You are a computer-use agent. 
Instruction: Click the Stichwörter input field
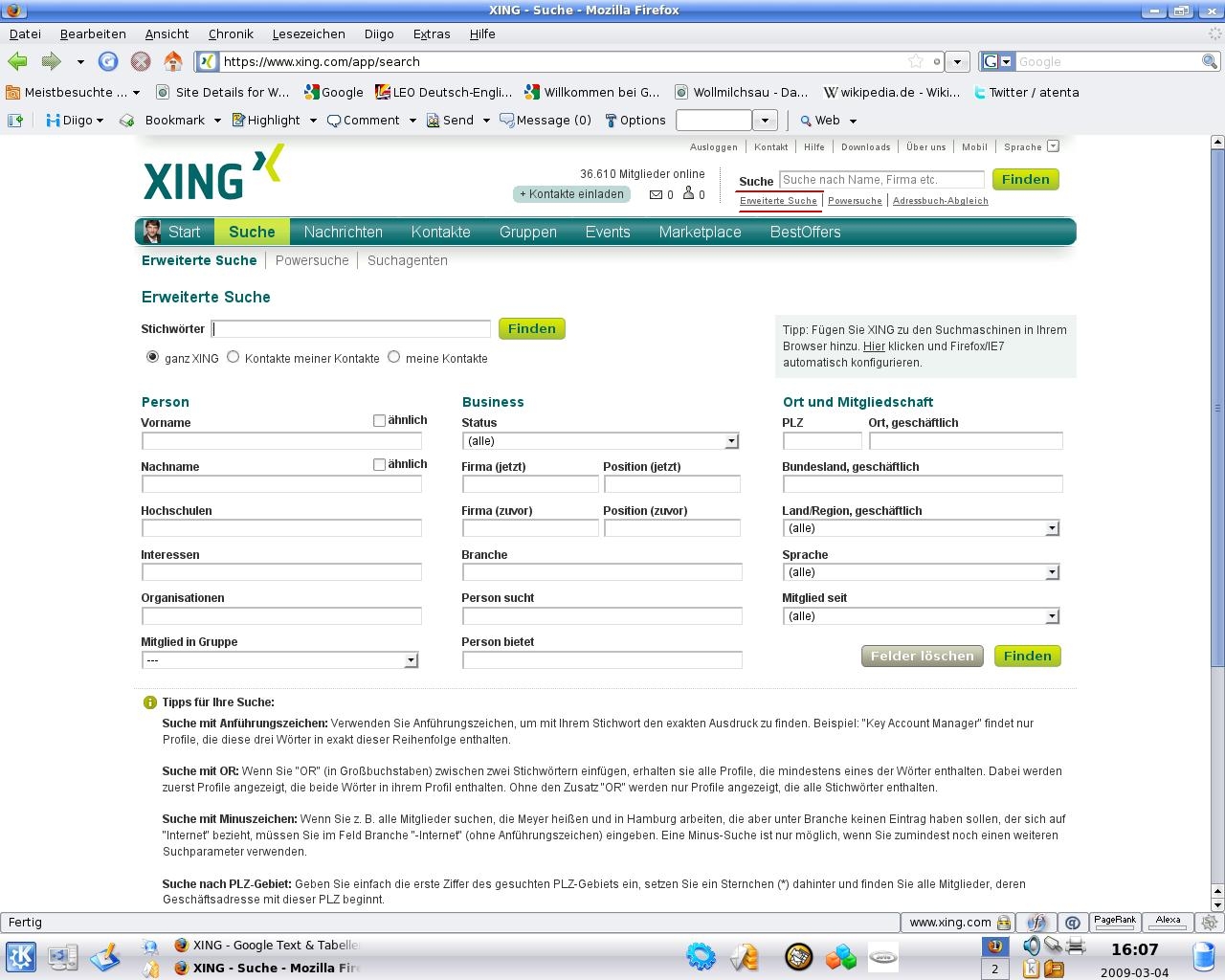(x=351, y=329)
